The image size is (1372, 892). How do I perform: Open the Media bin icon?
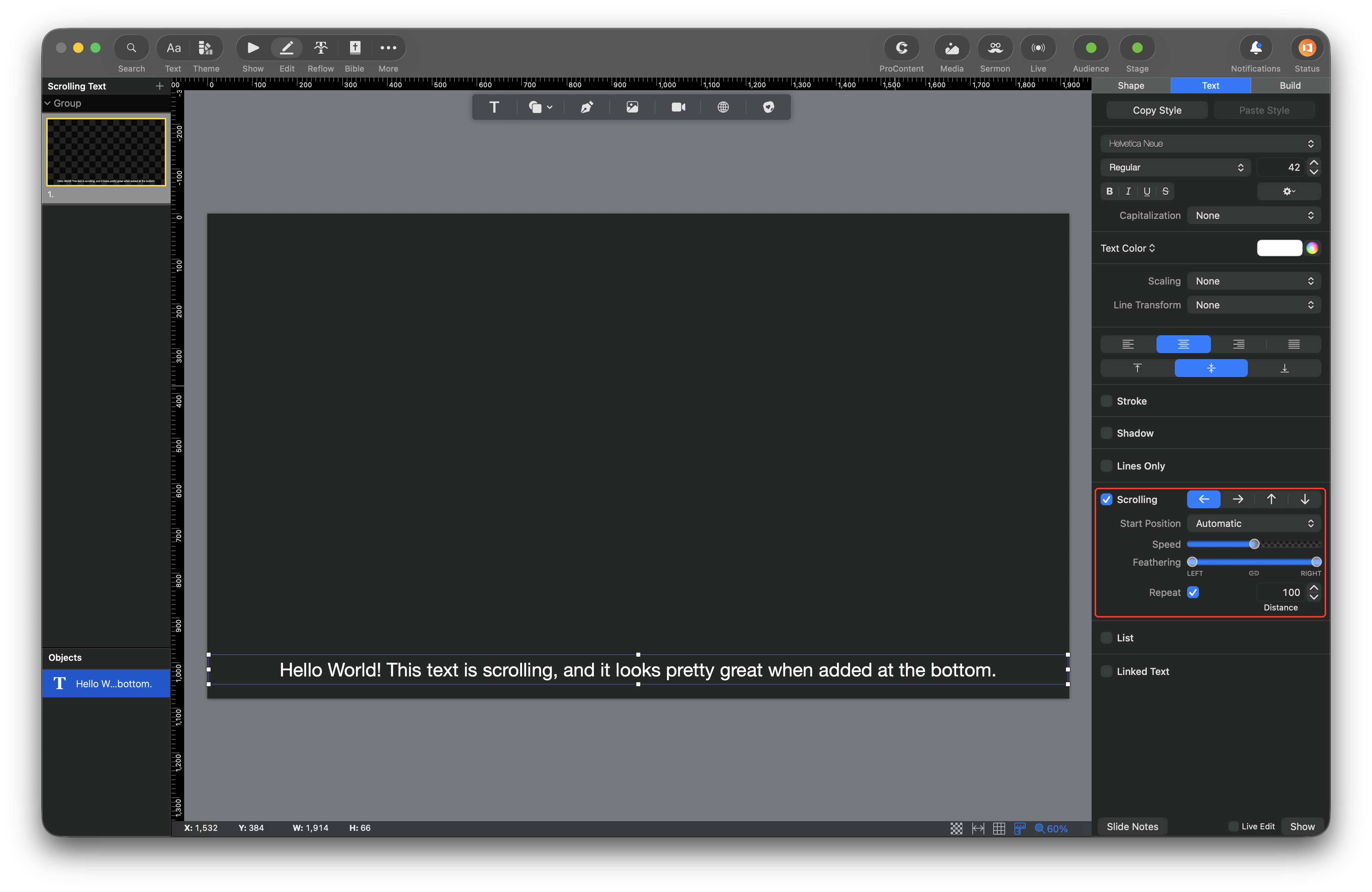(x=952, y=48)
